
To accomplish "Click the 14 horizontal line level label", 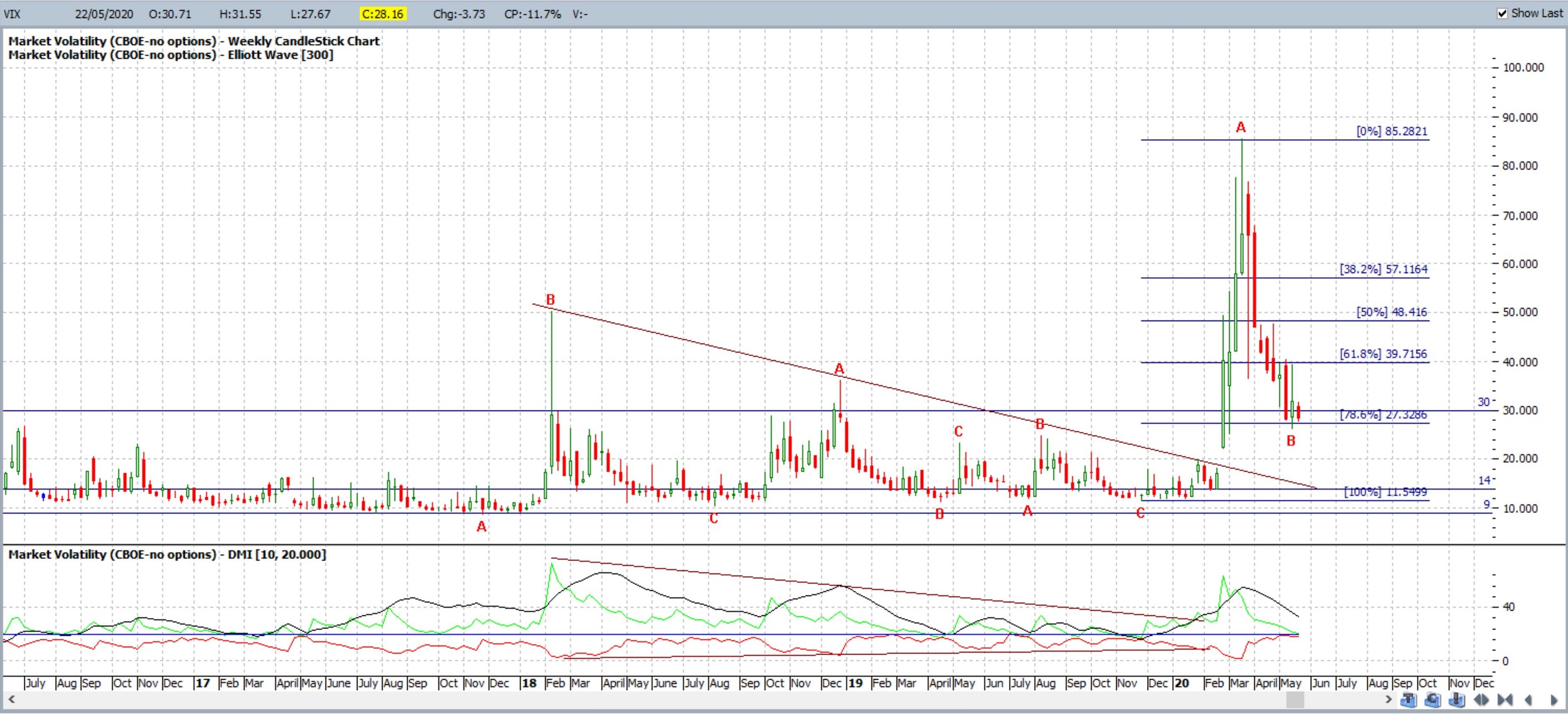I will 1484,480.
